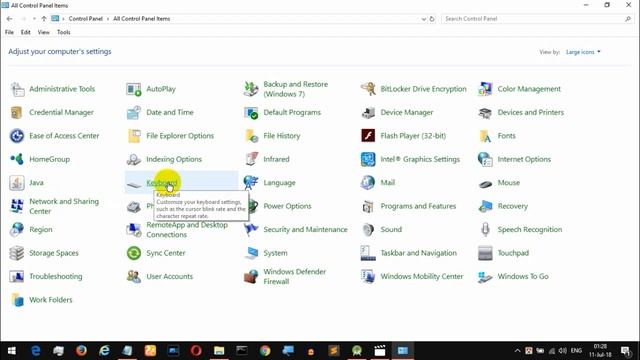This screenshot has width=640, height=360.
Task: Launch Firefox from the taskbar
Action: click(x=81, y=351)
